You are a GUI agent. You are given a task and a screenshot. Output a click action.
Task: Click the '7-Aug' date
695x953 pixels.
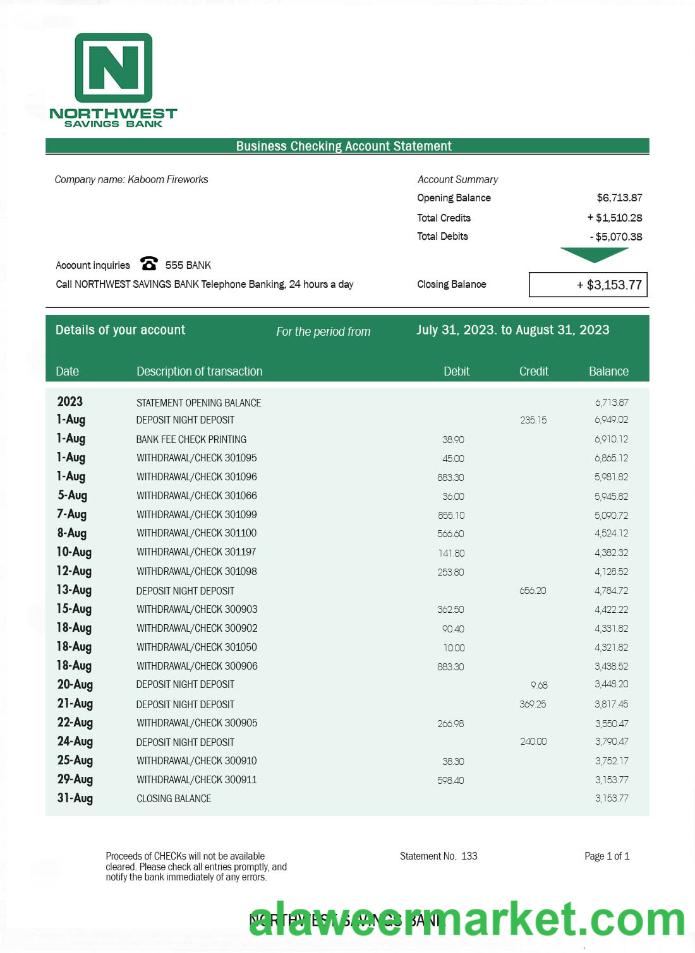click(72, 514)
